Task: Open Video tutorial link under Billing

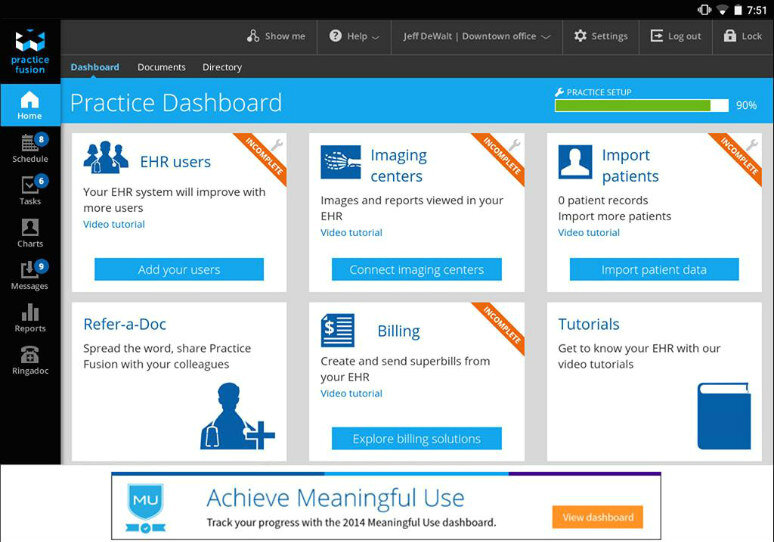Action: coord(351,394)
